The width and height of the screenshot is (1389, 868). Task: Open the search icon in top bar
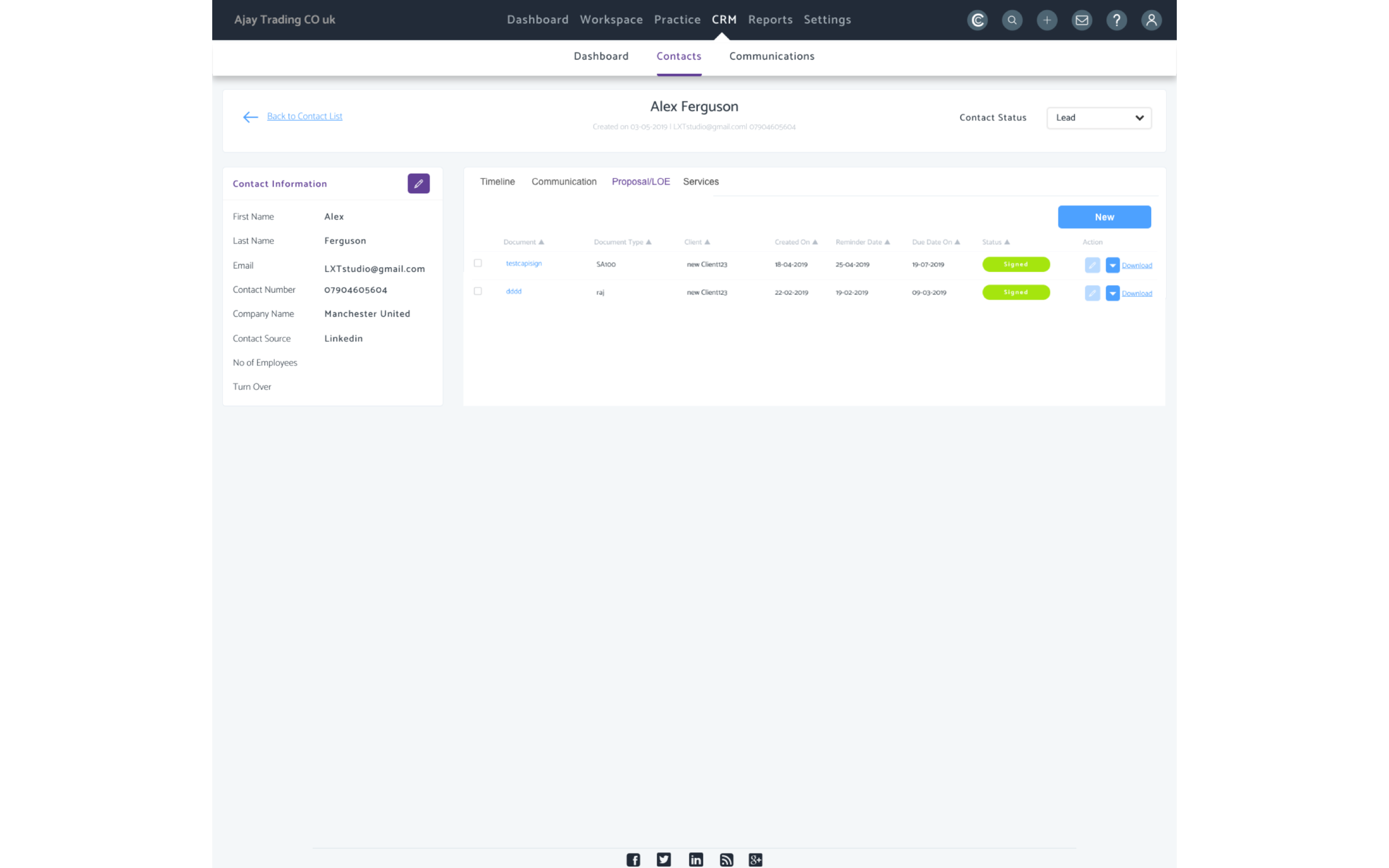click(1012, 20)
